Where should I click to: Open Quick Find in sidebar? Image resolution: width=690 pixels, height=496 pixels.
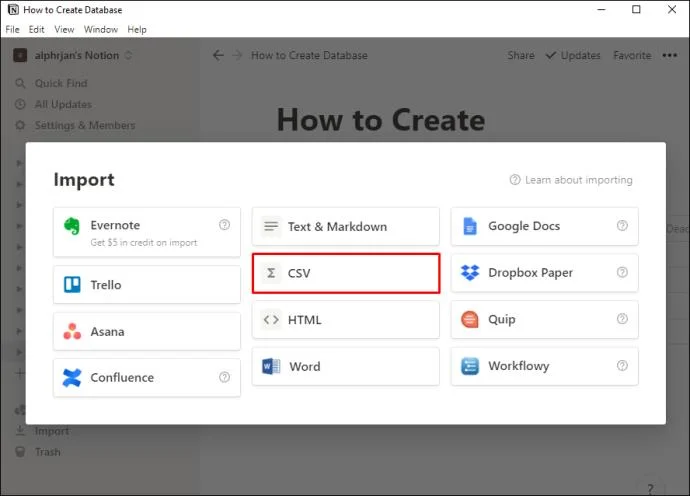[x=60, y=84]
